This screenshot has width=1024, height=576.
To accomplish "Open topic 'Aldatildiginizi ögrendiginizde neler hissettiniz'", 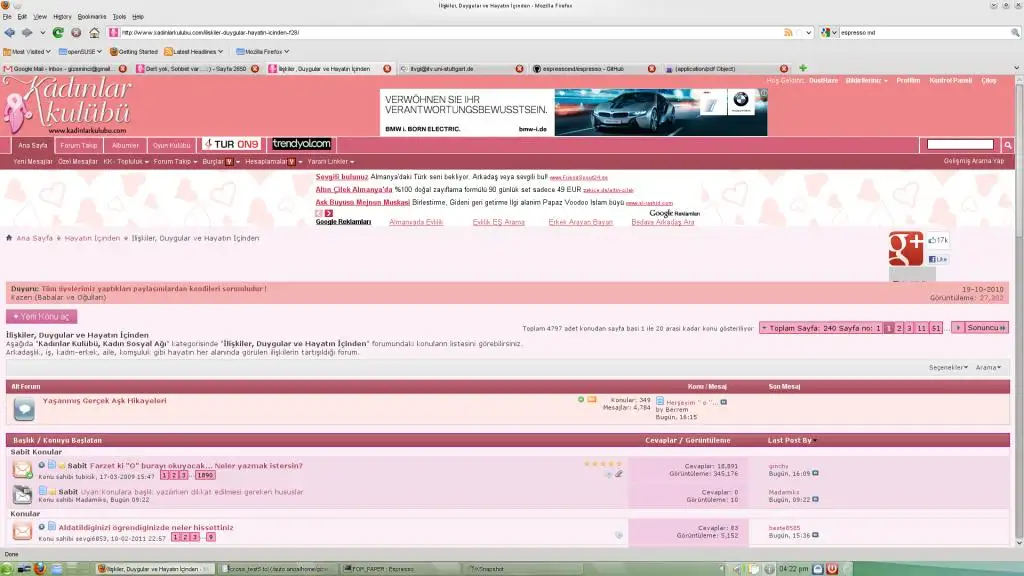I will tap(146, 528).
